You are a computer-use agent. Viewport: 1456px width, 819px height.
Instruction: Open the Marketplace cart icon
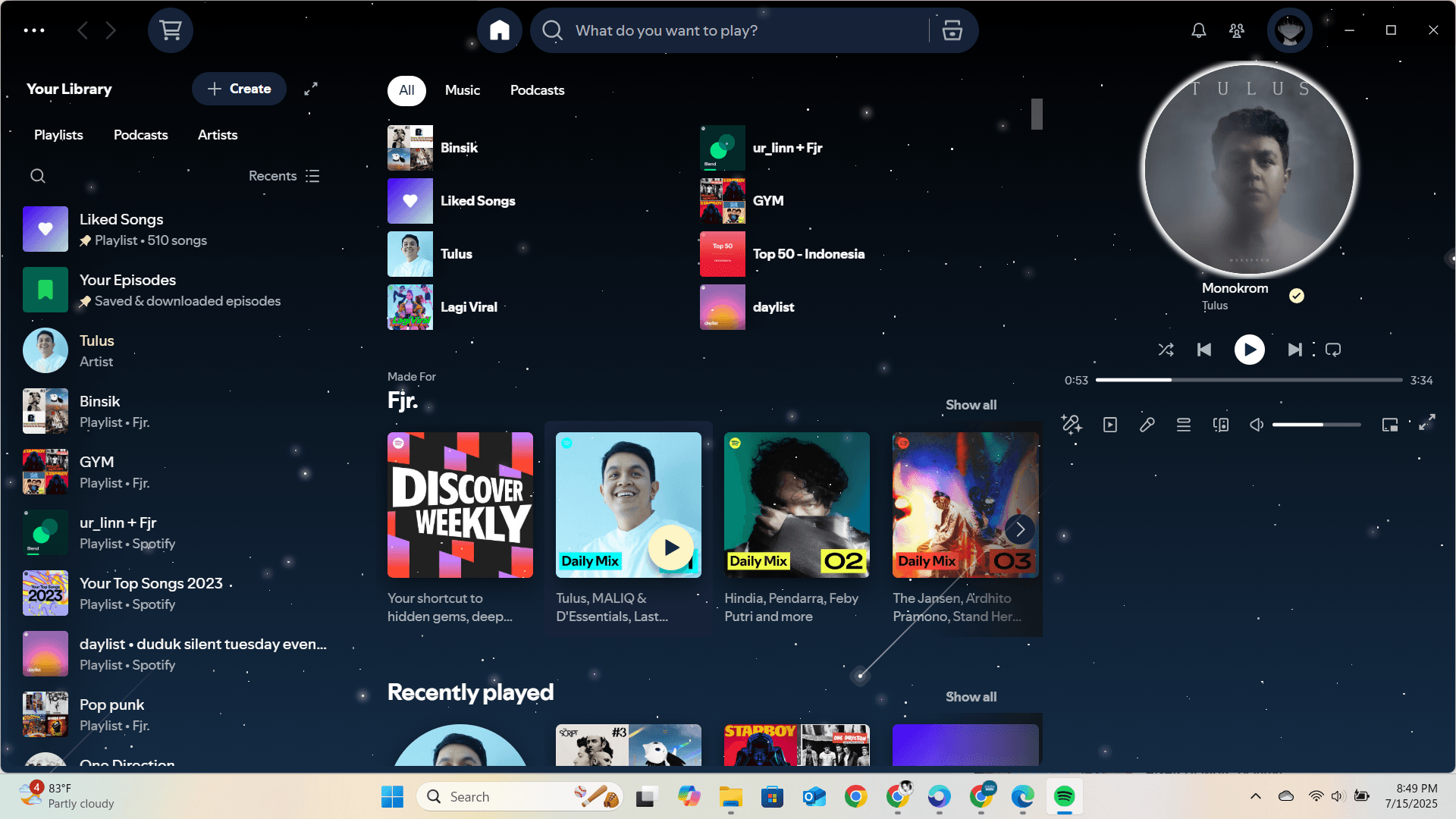click(x=171, y=30)
